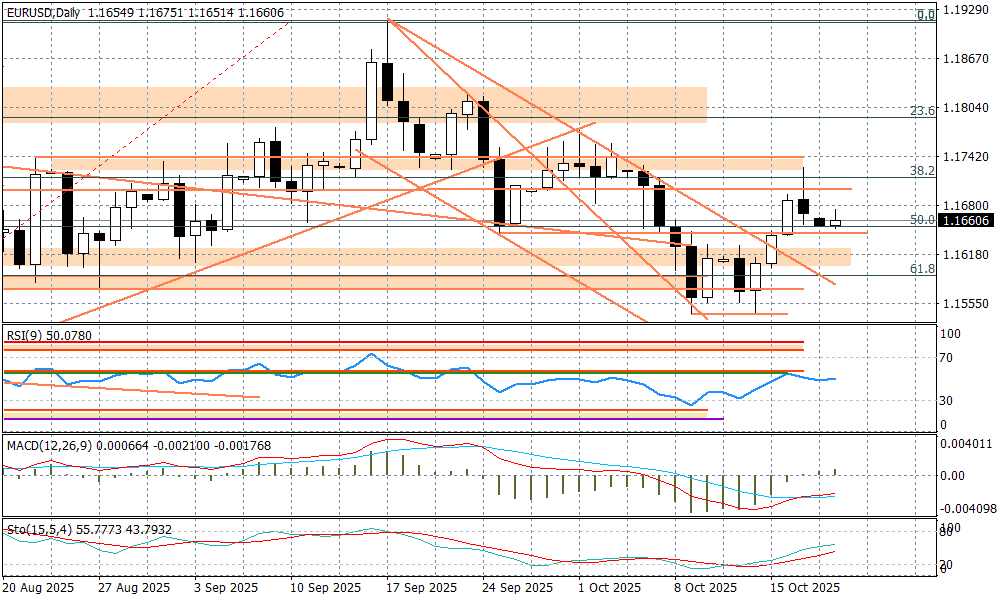
Task: Click the EURUSD,Daily chart title label
Action: 42,13
